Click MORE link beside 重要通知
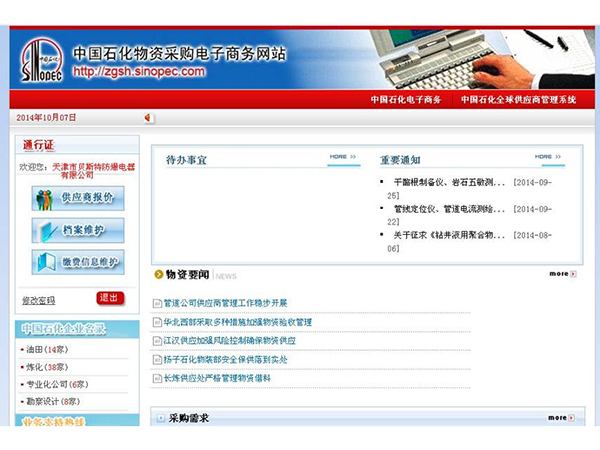 548,157
